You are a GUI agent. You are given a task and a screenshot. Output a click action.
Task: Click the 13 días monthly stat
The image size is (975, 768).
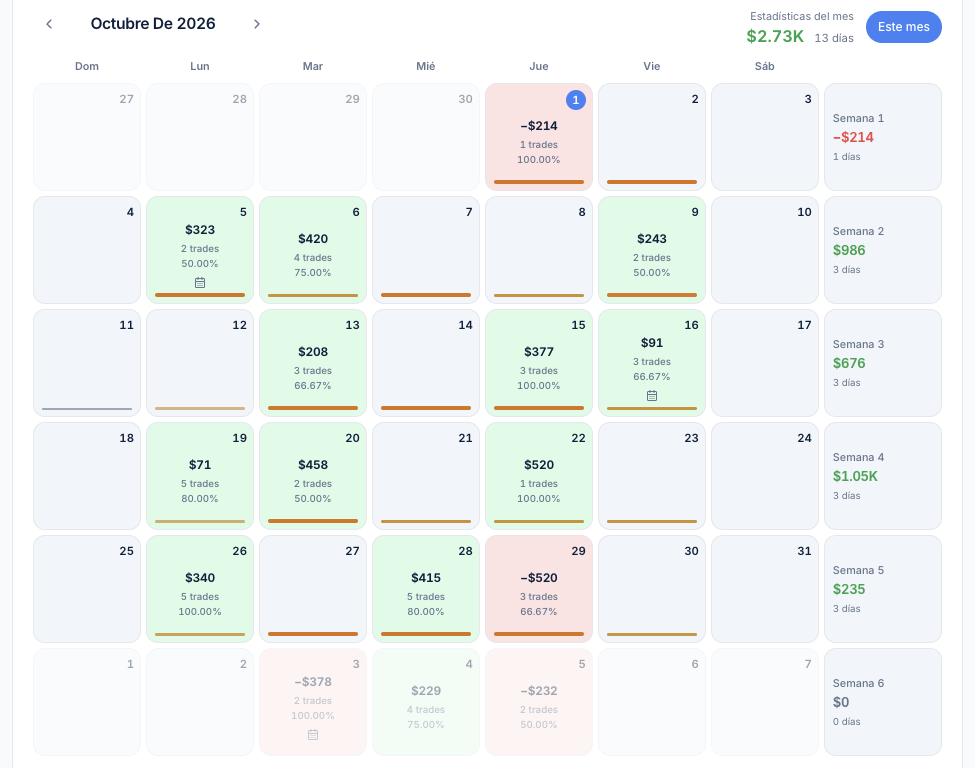click(834, 38)
